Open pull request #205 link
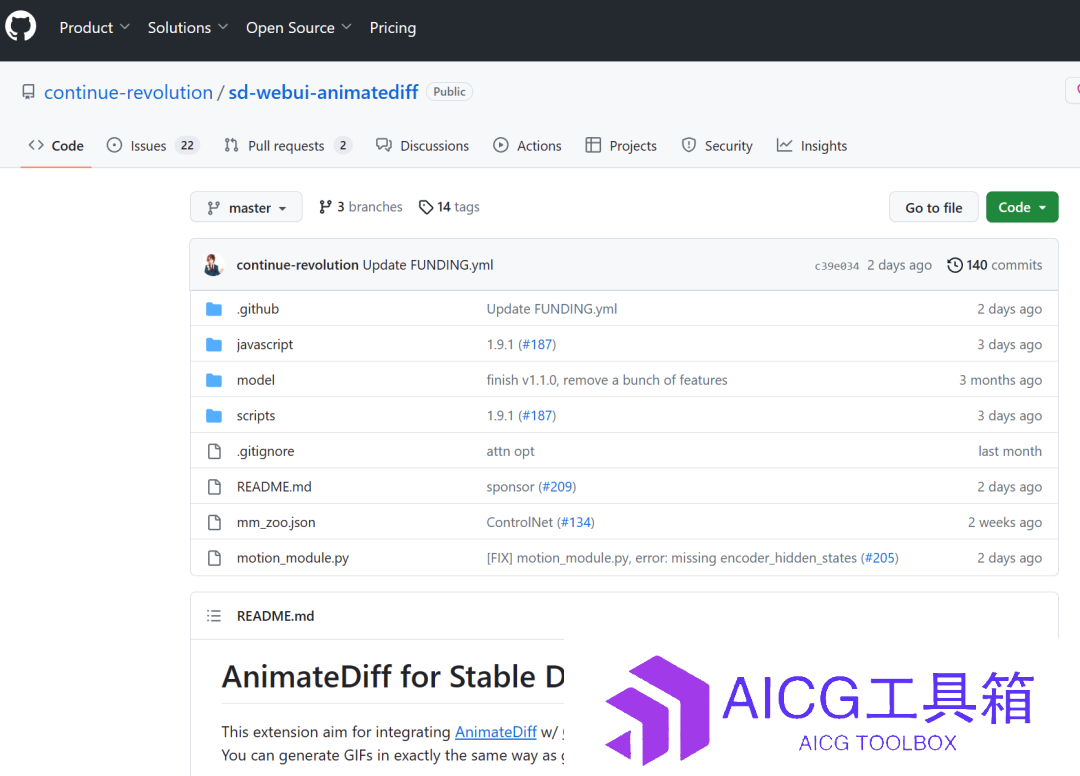The width and height of the screenshot is (1080, 776). click(880, 558)
